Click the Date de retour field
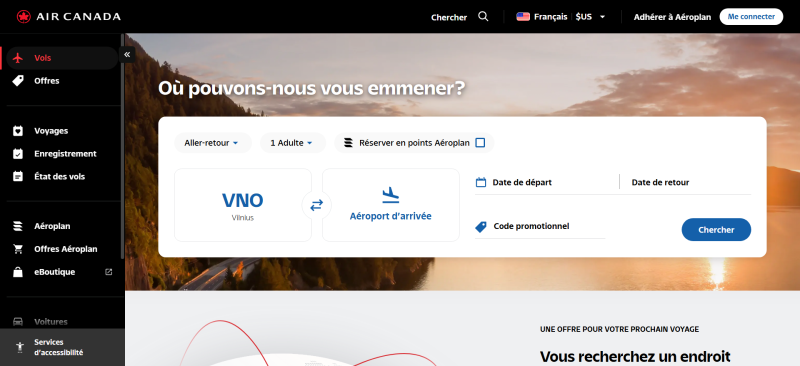 click(686, 183)
